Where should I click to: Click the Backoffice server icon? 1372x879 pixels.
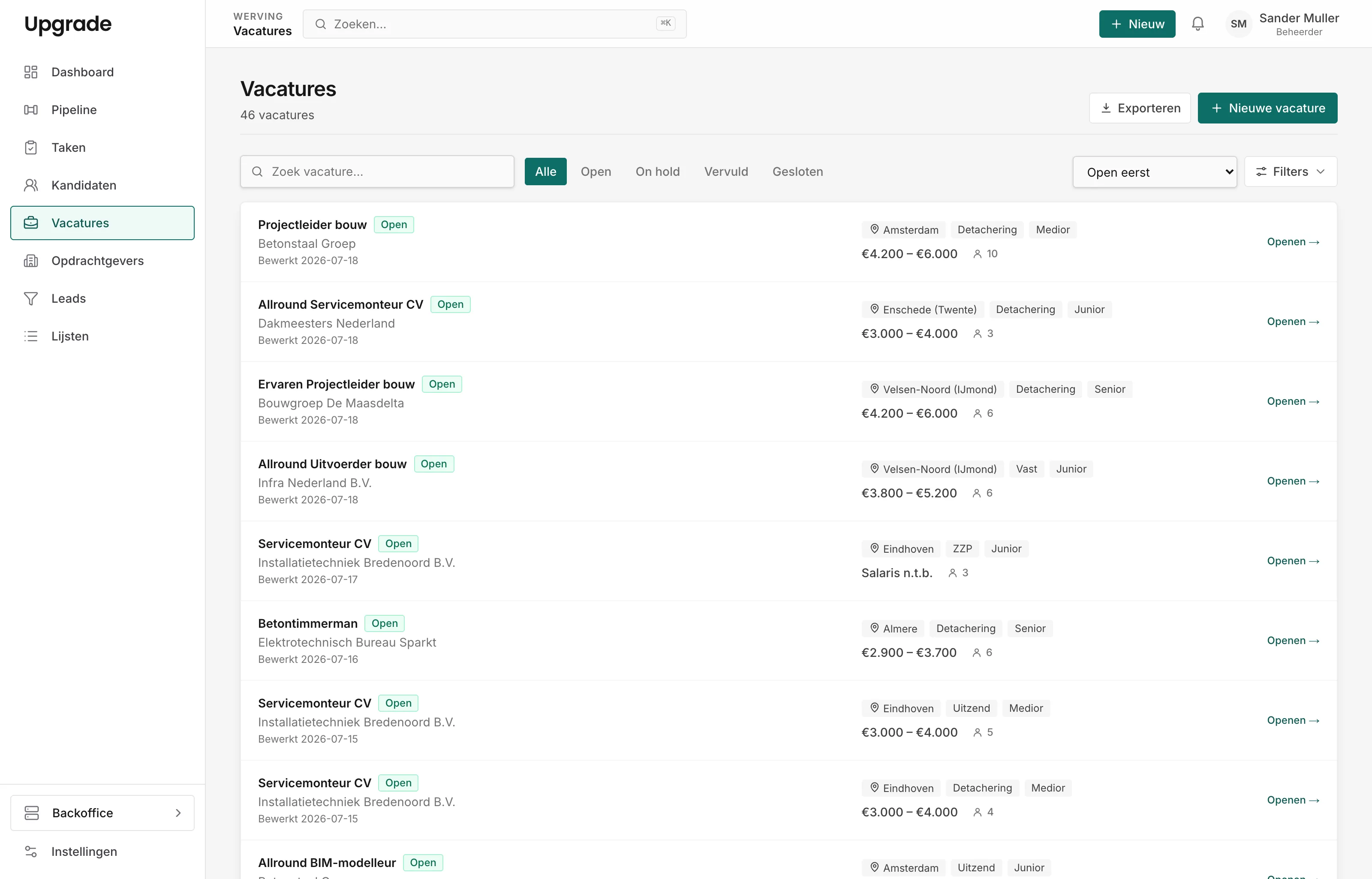[x=32, y=813]
